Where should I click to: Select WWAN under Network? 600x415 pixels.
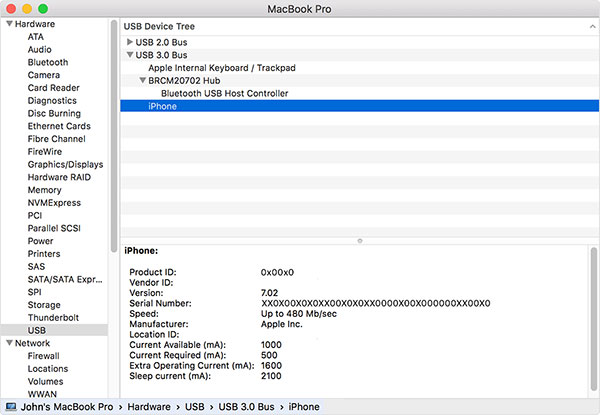coord(42,394)
